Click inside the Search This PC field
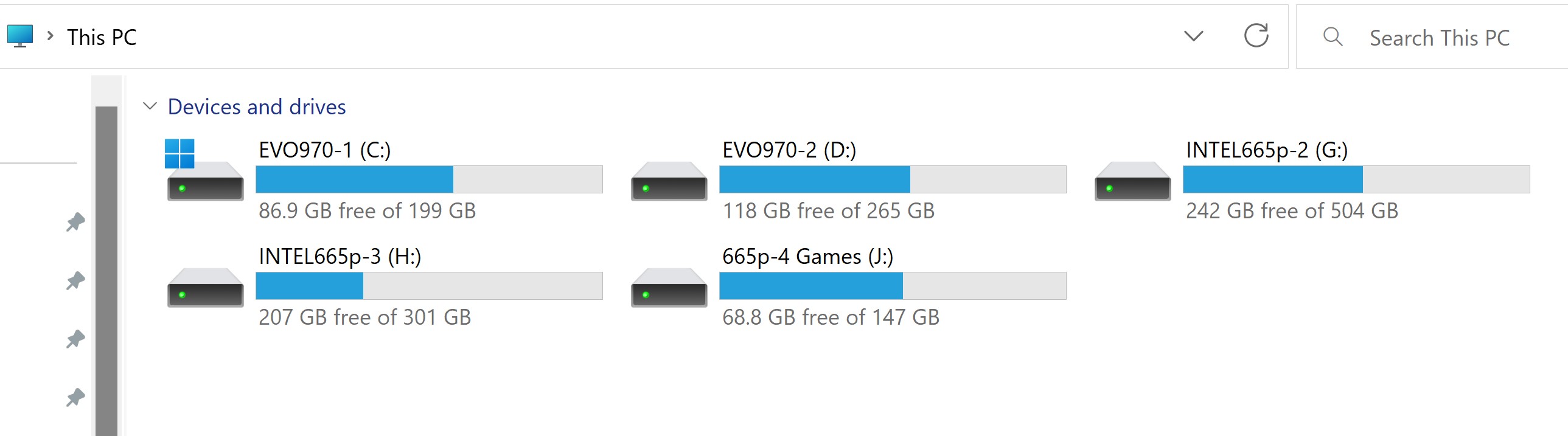Viewport: 1568px width, 436px height. coord(1440,36)
